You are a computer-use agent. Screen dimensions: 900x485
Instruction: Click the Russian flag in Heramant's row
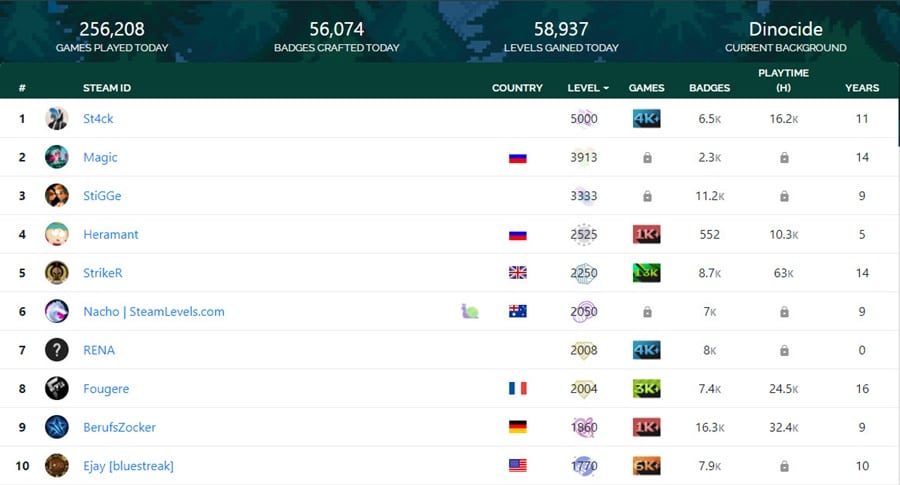click(518, 235)
